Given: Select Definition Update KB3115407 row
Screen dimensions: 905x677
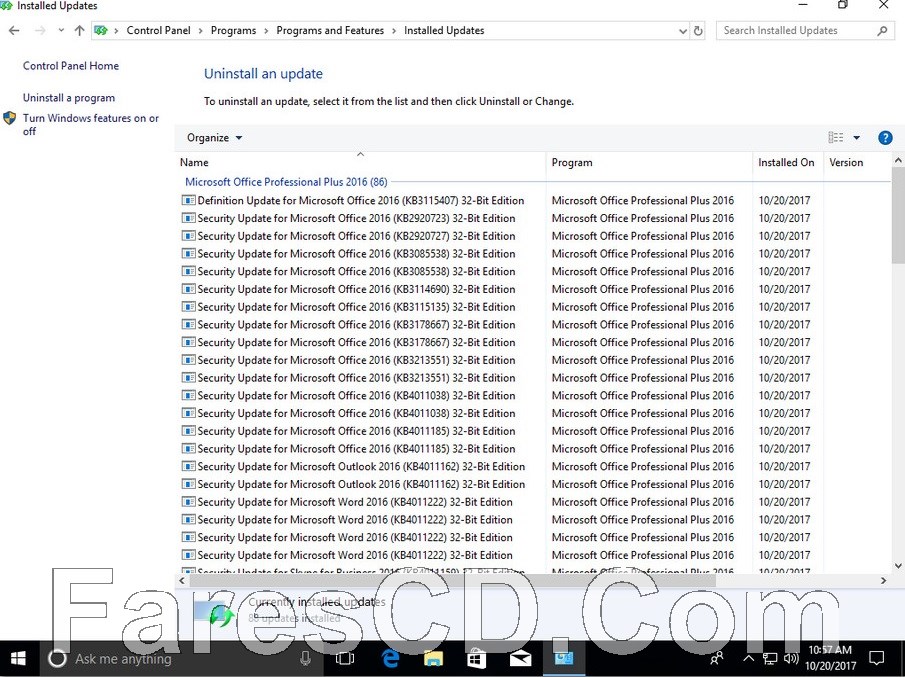Looking at the screenshot, I should click(535, 200).
